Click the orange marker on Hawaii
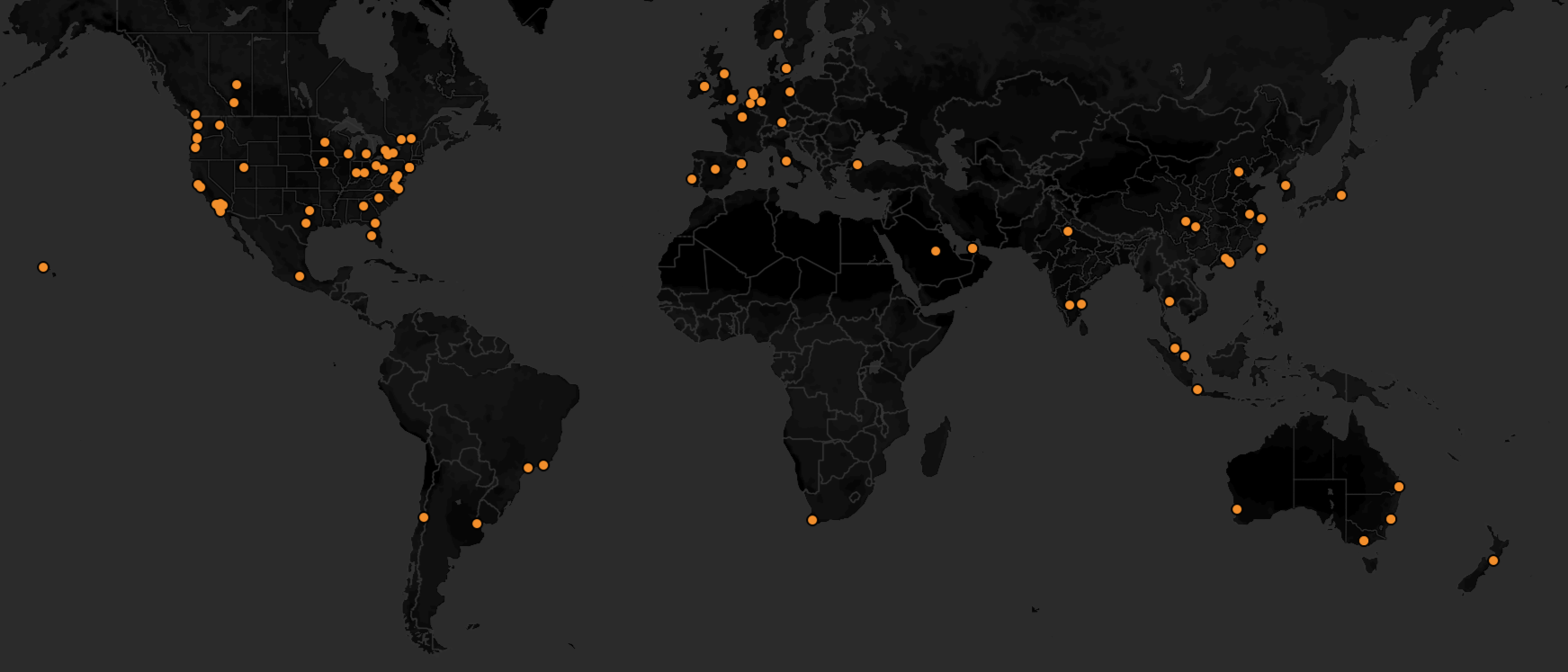The height and width of the screenshot is (672, 1568). [43, 267]
